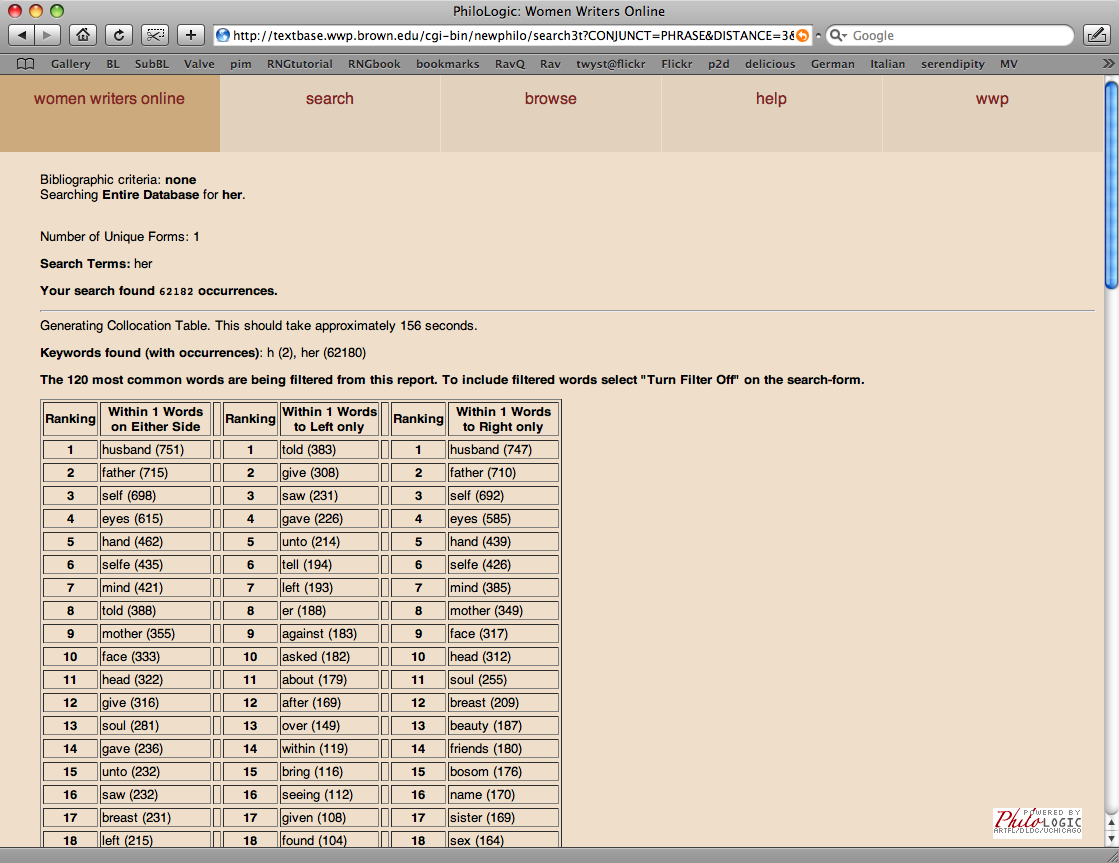Image resolution: width=1119 pixels, height=863 pixels.
Task: Click the browser Forward arrow button
Action: pyautogui.click(x=47, y=35)
